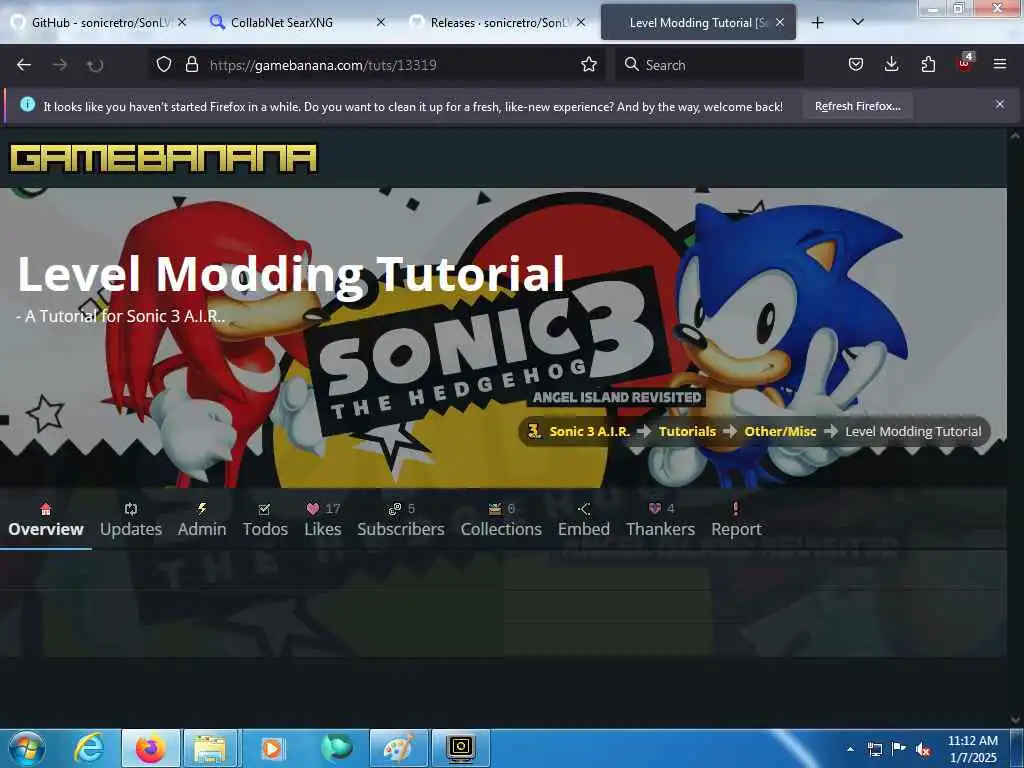The width and height of the screenshot is (1024, 768).
Task: Bookmark this page with the star icon
Action: tap(588, 64)
